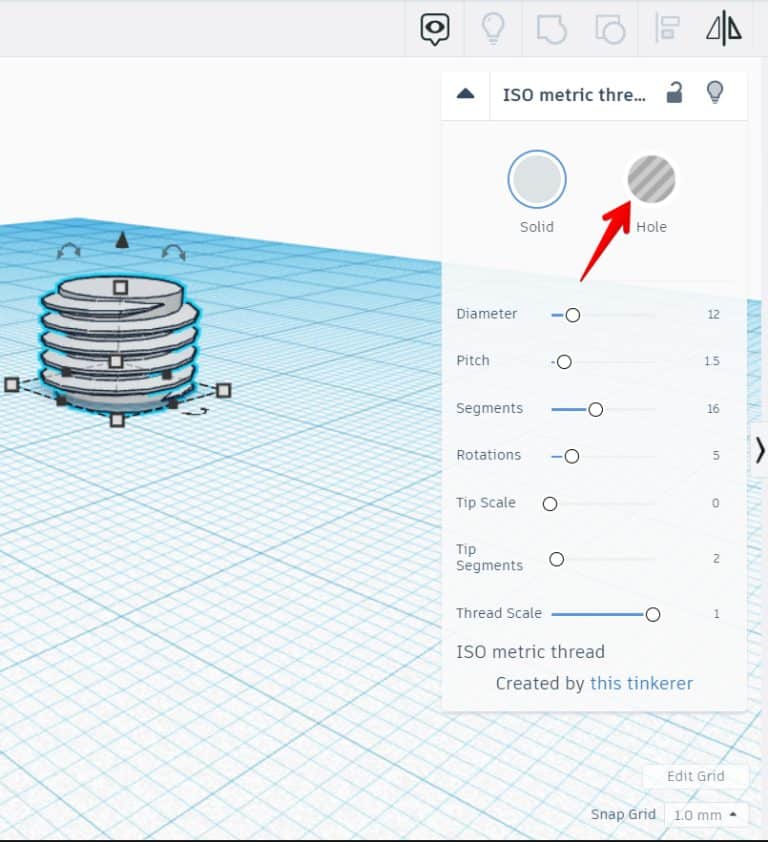
Task: Open the Snap Grid 1.0 mm dropdown
Action: coord(705,815)
